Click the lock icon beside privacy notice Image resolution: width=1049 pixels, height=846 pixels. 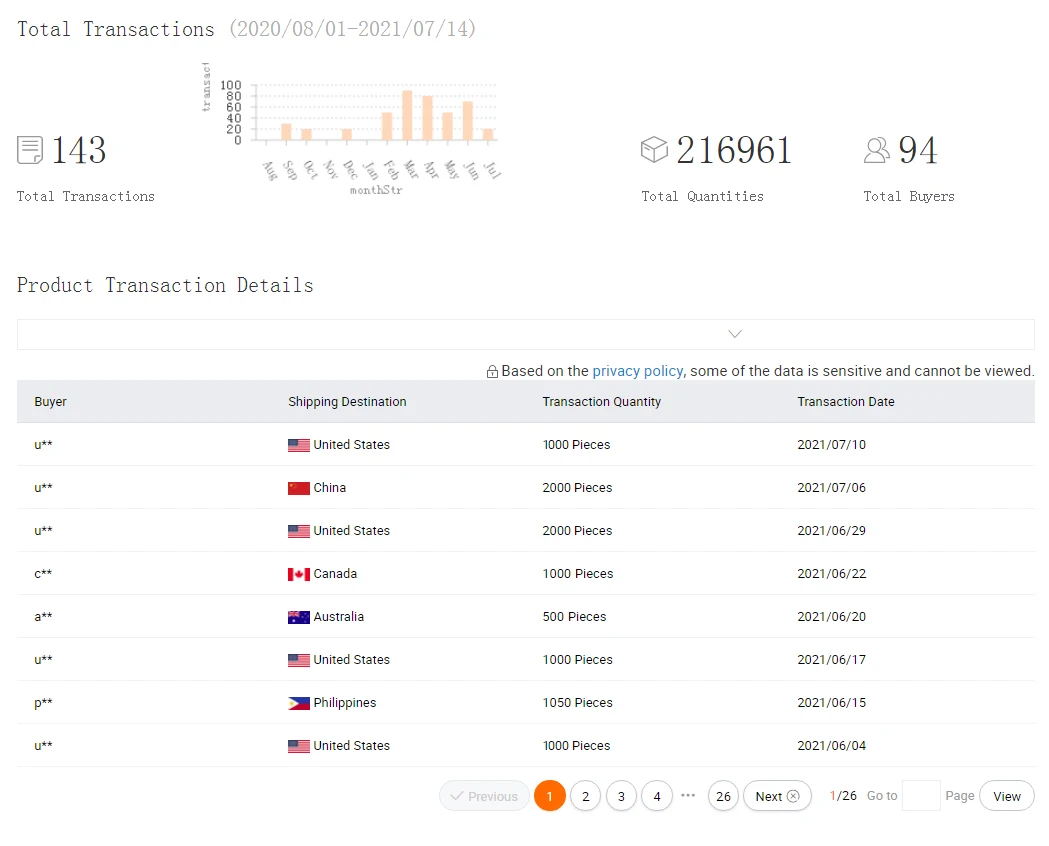click(492, 372)
